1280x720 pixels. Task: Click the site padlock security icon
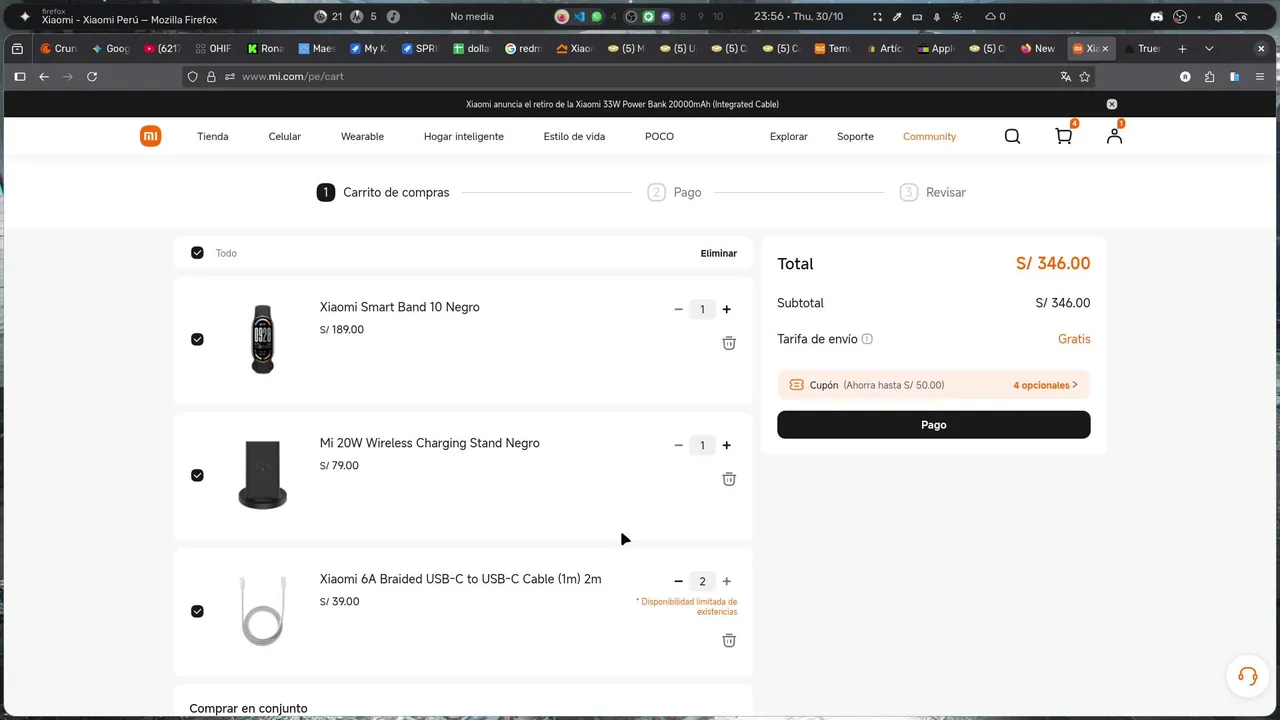[211, 76]
